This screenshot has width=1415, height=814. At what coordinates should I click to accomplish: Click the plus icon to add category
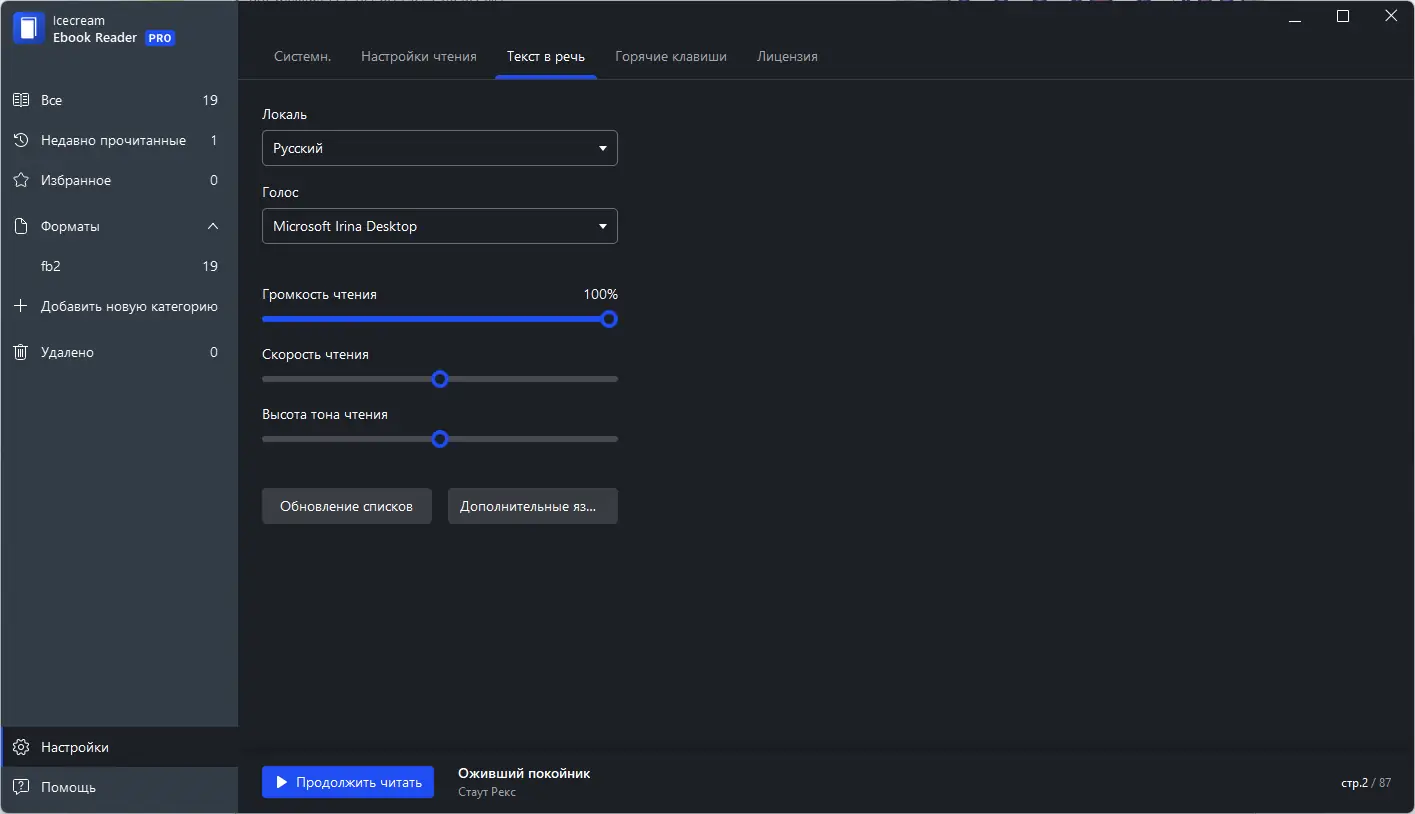click(20, 306)
